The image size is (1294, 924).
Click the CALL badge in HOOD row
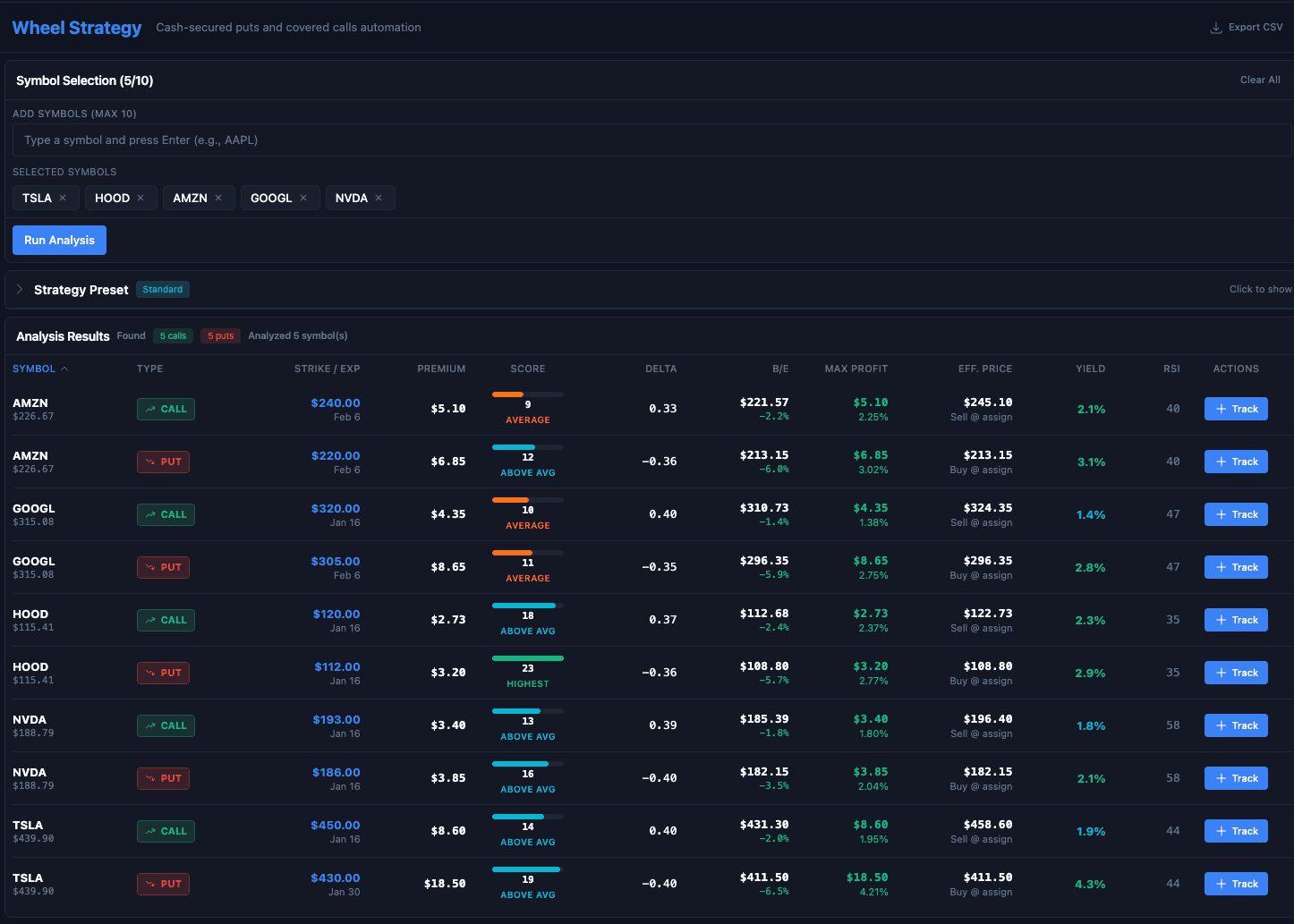(166, 620)
